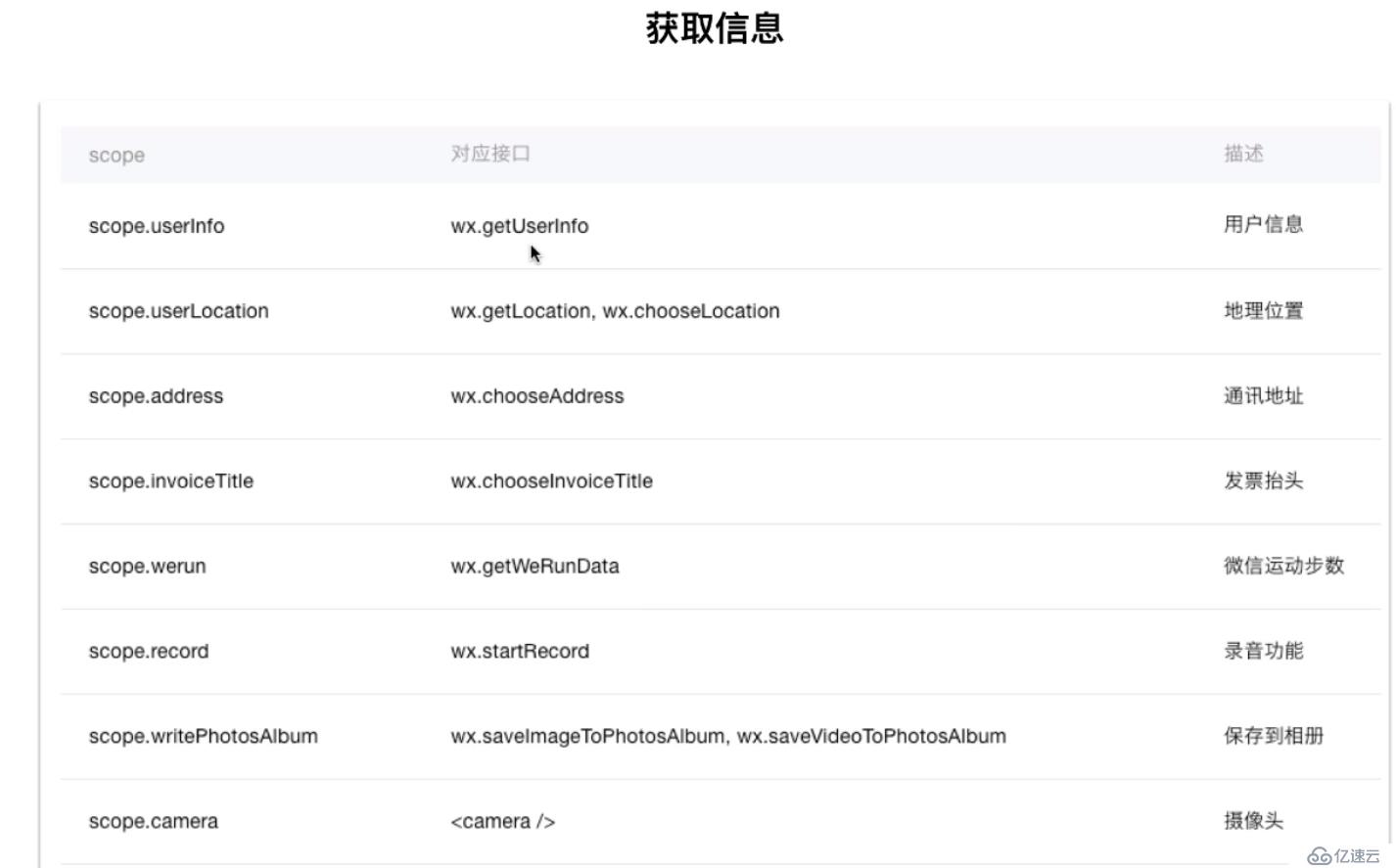Click the <camera /> cell
This screenshot has height=868, width=1396.
coord(503,822)
